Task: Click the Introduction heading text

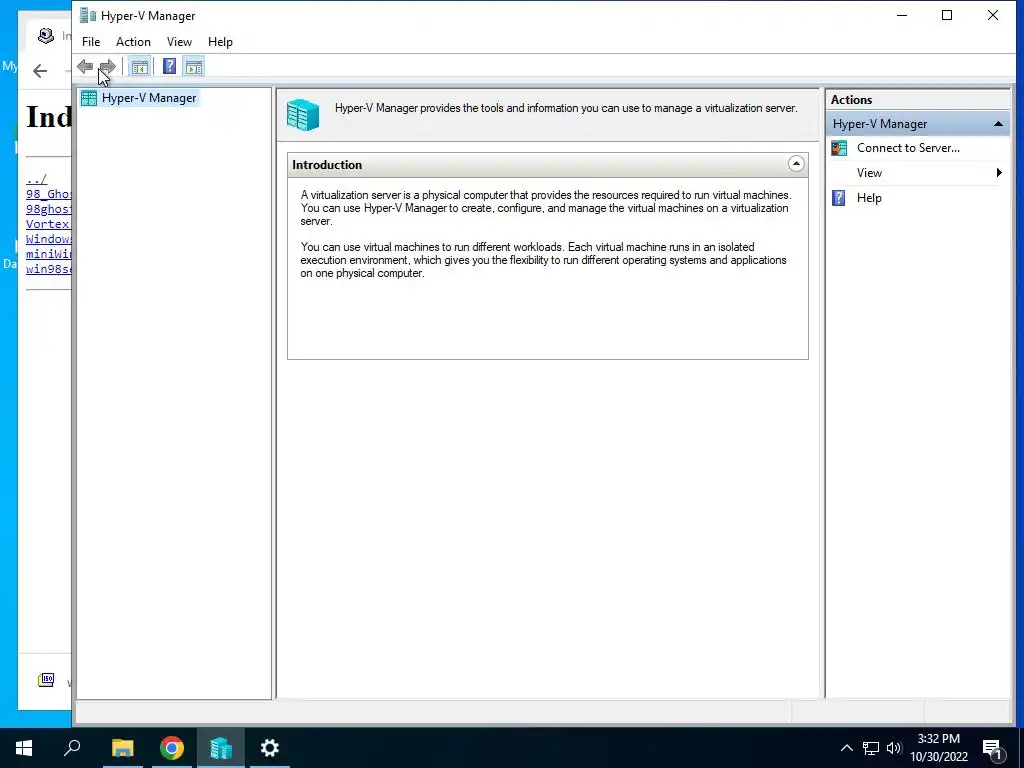Action: coord(327,165)
